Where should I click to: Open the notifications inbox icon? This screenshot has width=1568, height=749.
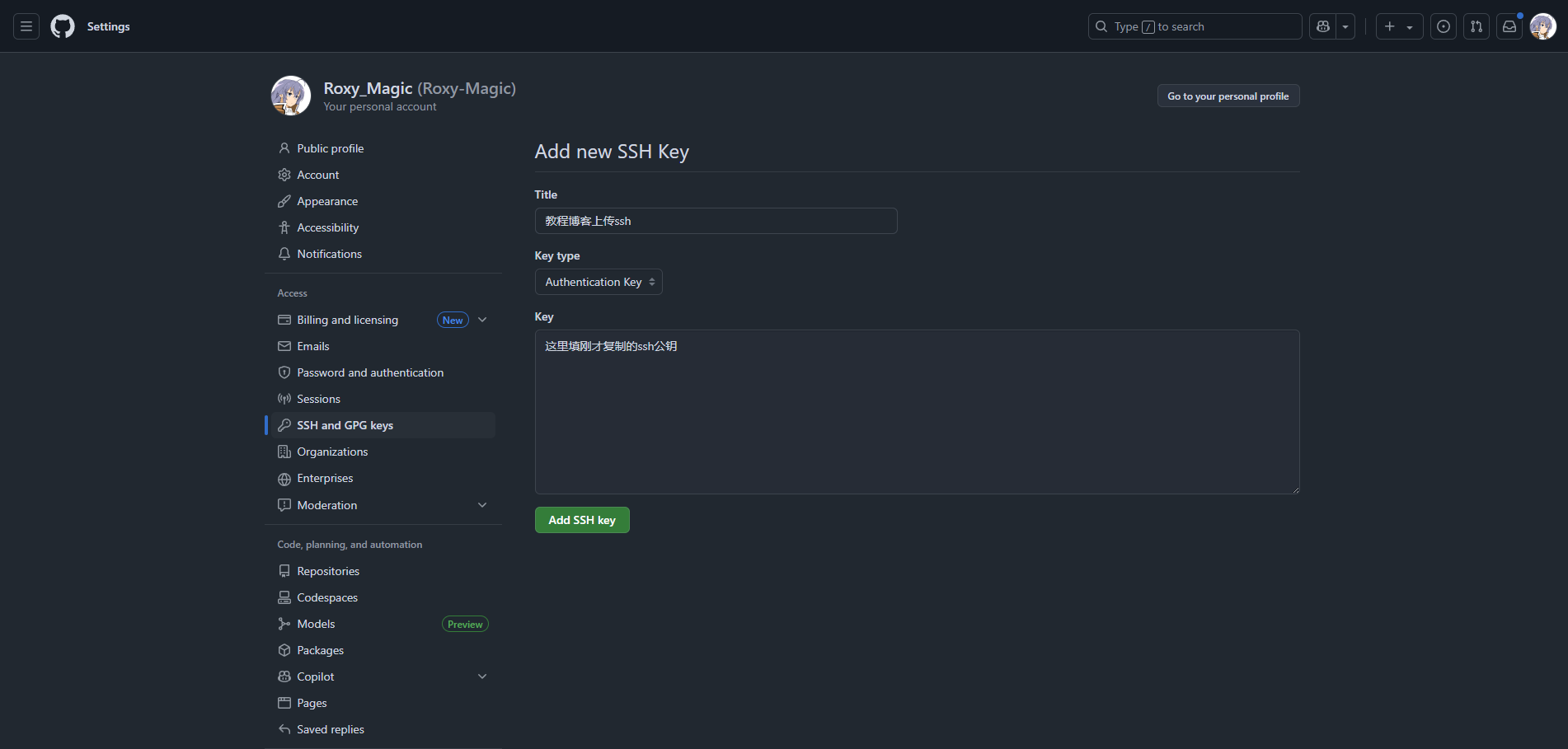click(1509, 26)
